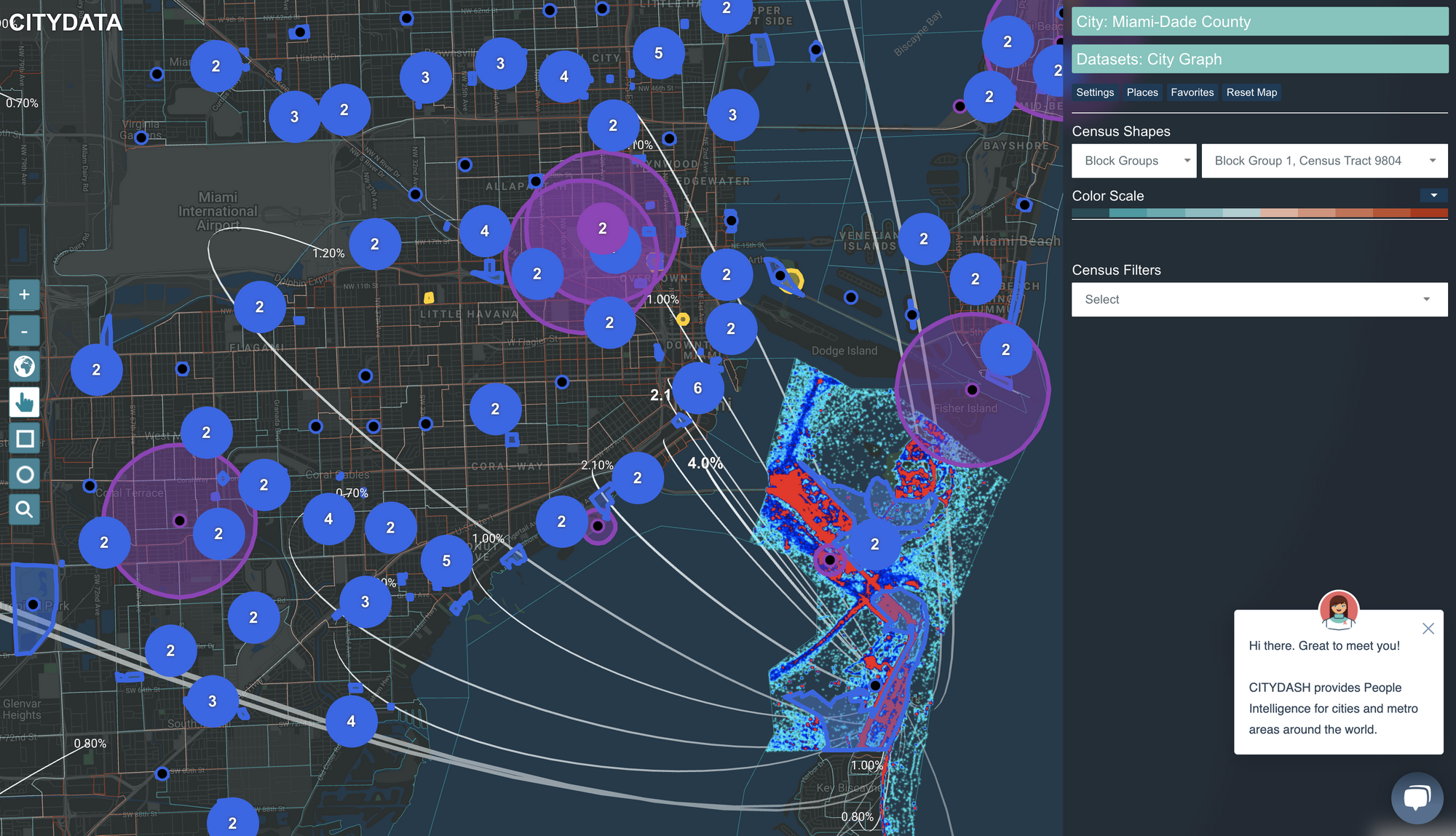Click the zoom out minus button
This screenshot has width=1456, height=836.
24,331
